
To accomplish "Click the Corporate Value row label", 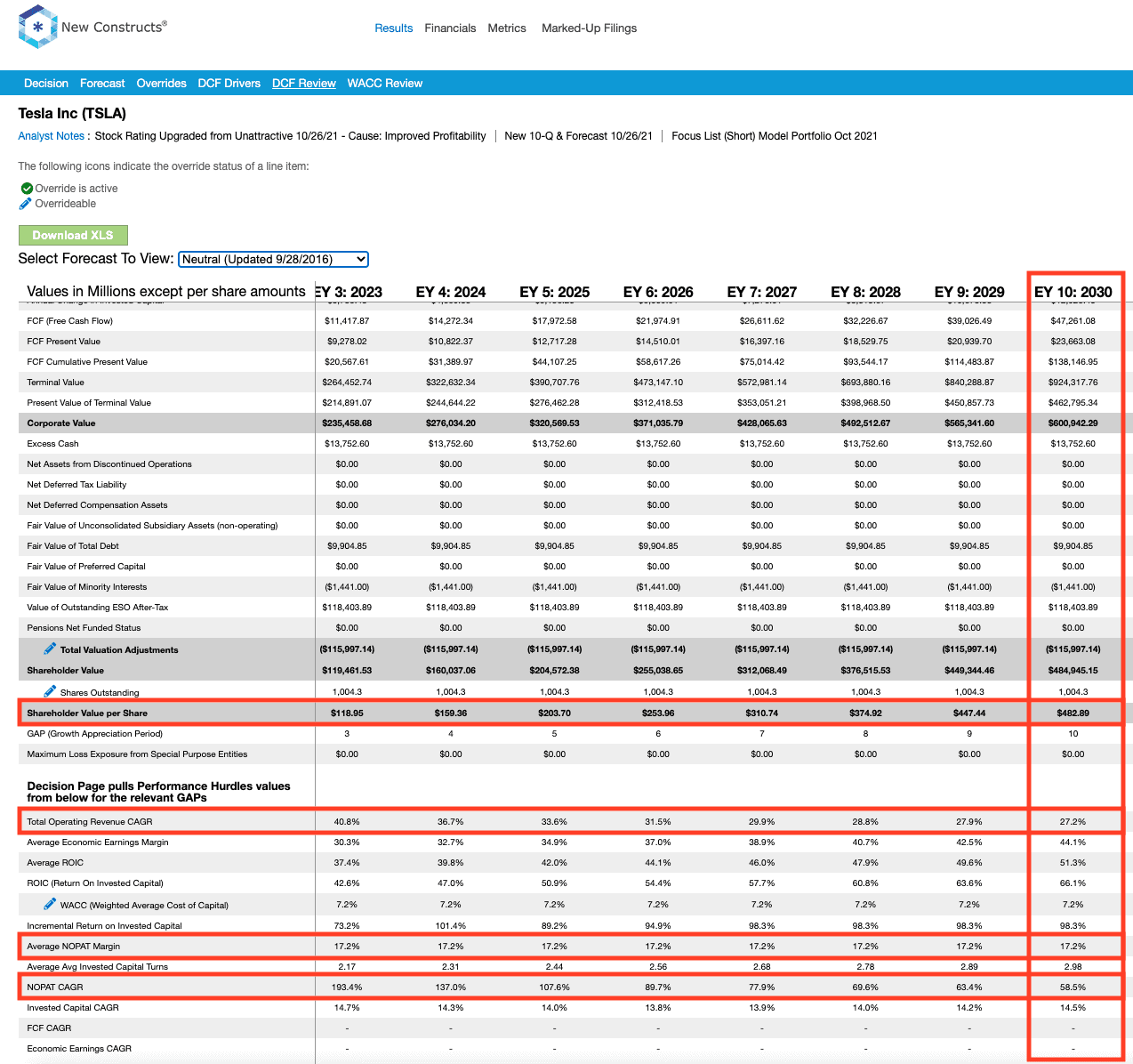I will [60, 423].
